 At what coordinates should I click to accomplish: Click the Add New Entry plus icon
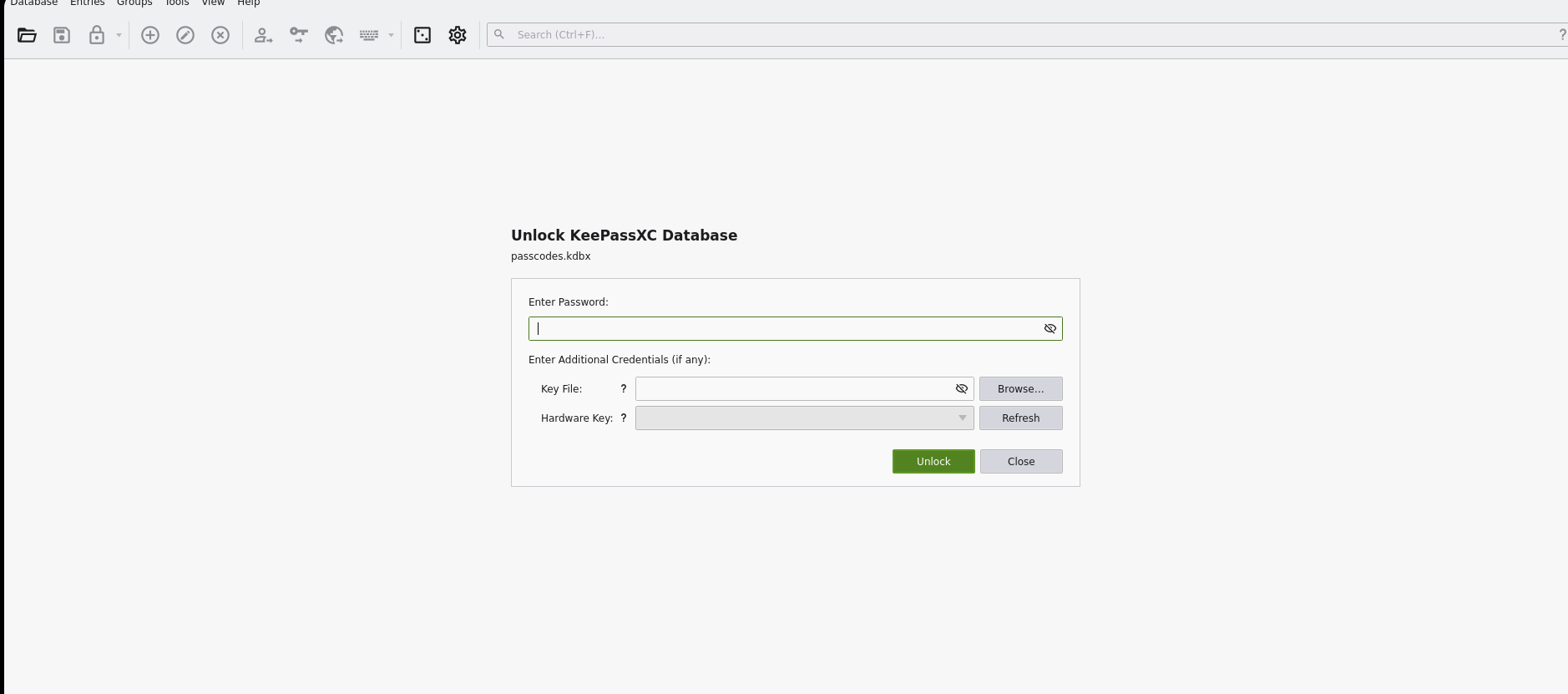pyautogui.click(x=150, y=35)
